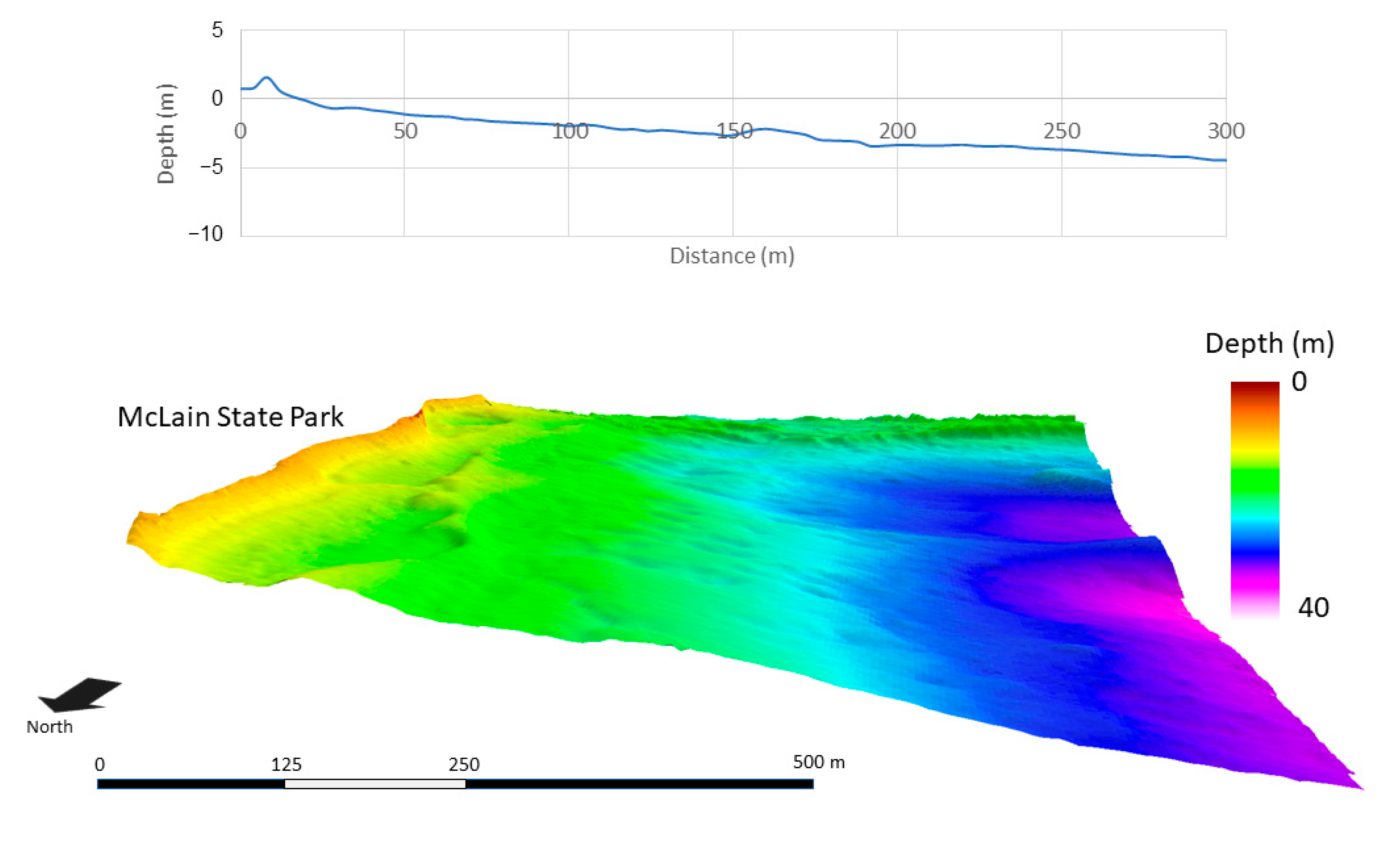Viewport: 1400px width, 845px height.
Task: Click the peak of the blue profile line
Action: [266, 78]
